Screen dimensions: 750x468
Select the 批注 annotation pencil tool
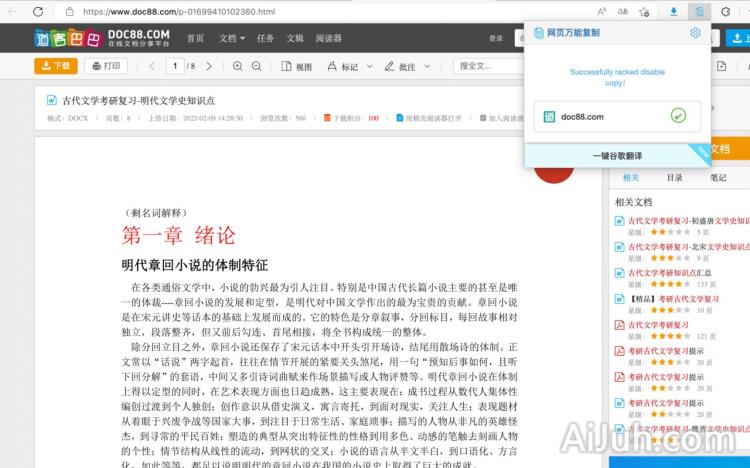[400, 67]
